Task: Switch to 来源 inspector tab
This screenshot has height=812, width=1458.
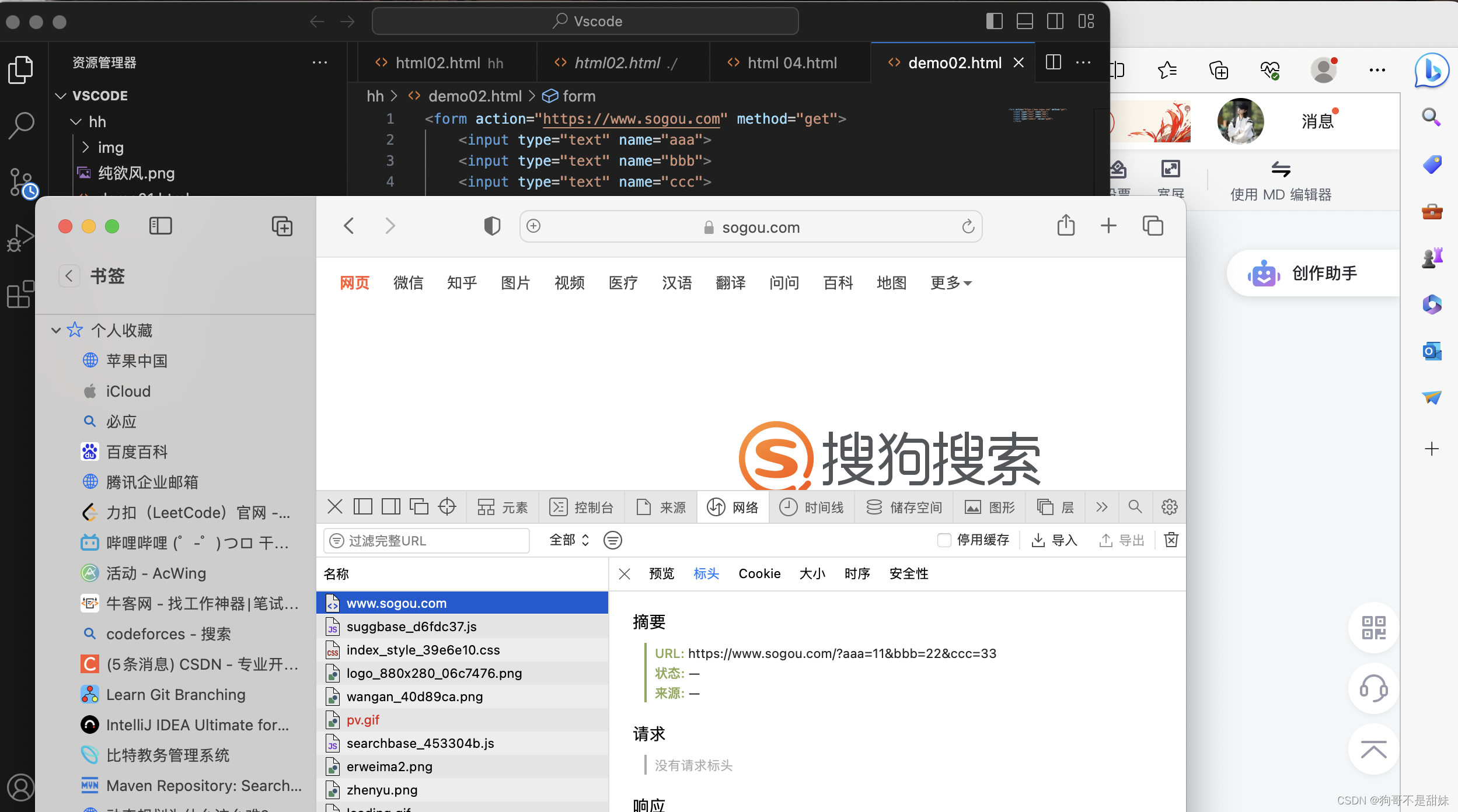Action: (x=661, y=508)
